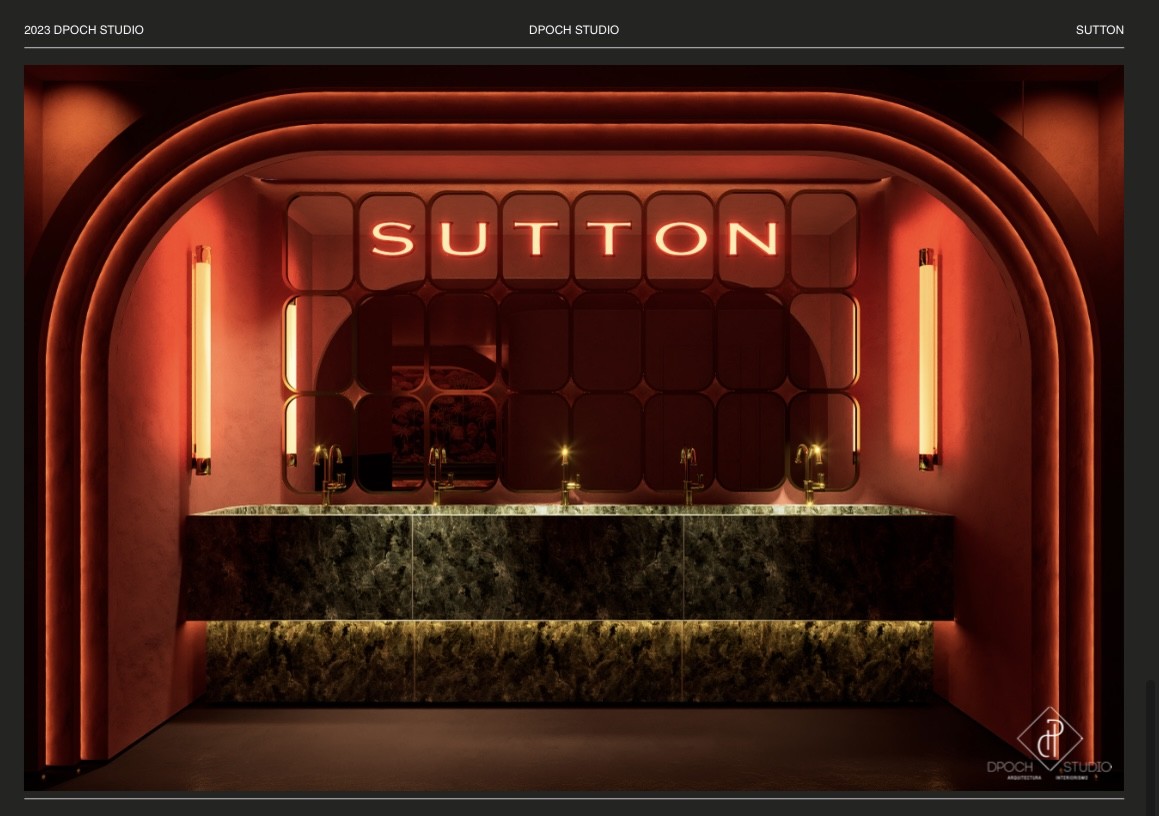Image resolution: width=1159 pixels, height=816 pixels.
Task: Click the glowing SUTTON neon sign
Action: pos(574,238)
